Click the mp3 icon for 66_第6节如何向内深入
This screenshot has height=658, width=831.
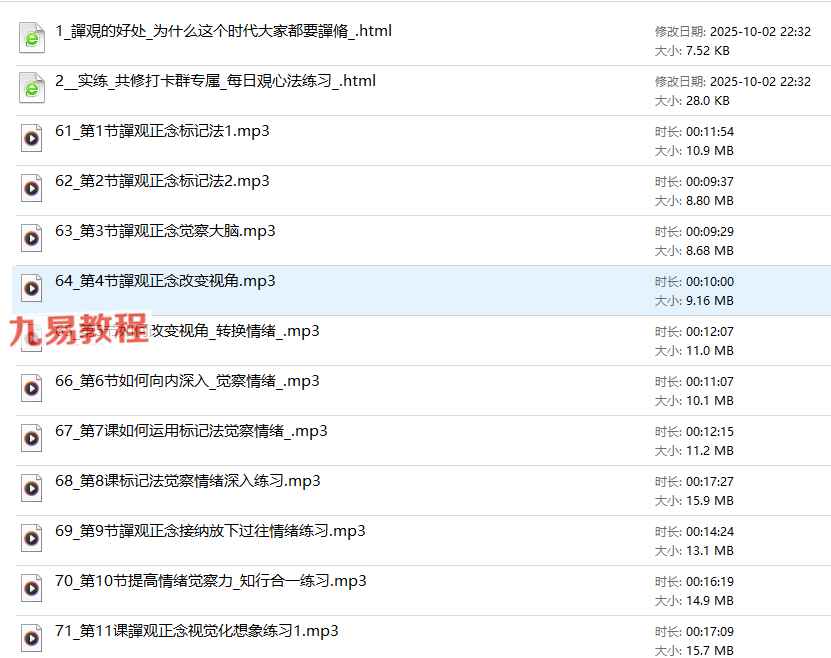click(32, 389)
